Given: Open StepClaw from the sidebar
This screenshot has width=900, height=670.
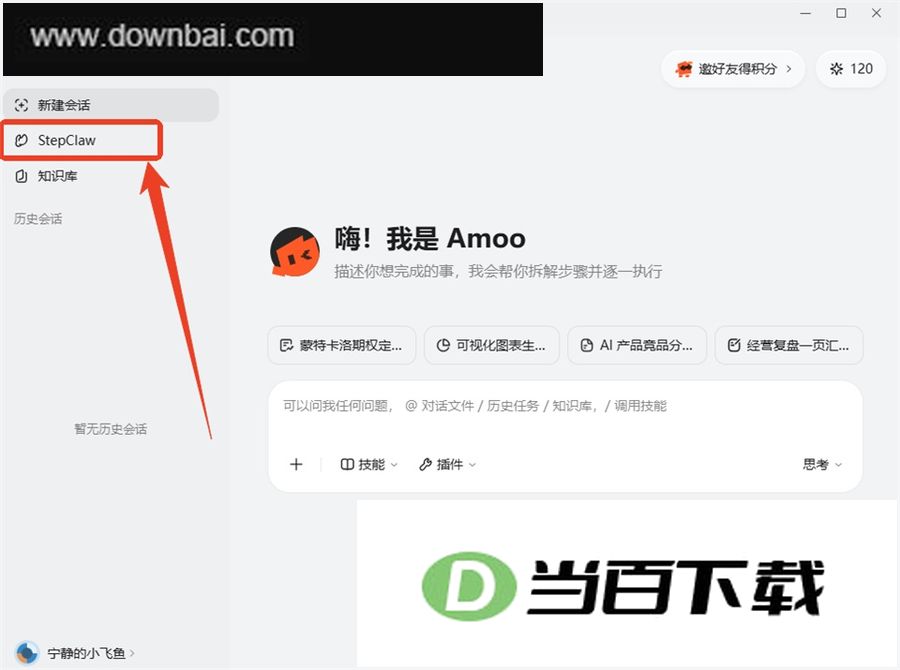Looking at the screenshot, I should [82, 140].
